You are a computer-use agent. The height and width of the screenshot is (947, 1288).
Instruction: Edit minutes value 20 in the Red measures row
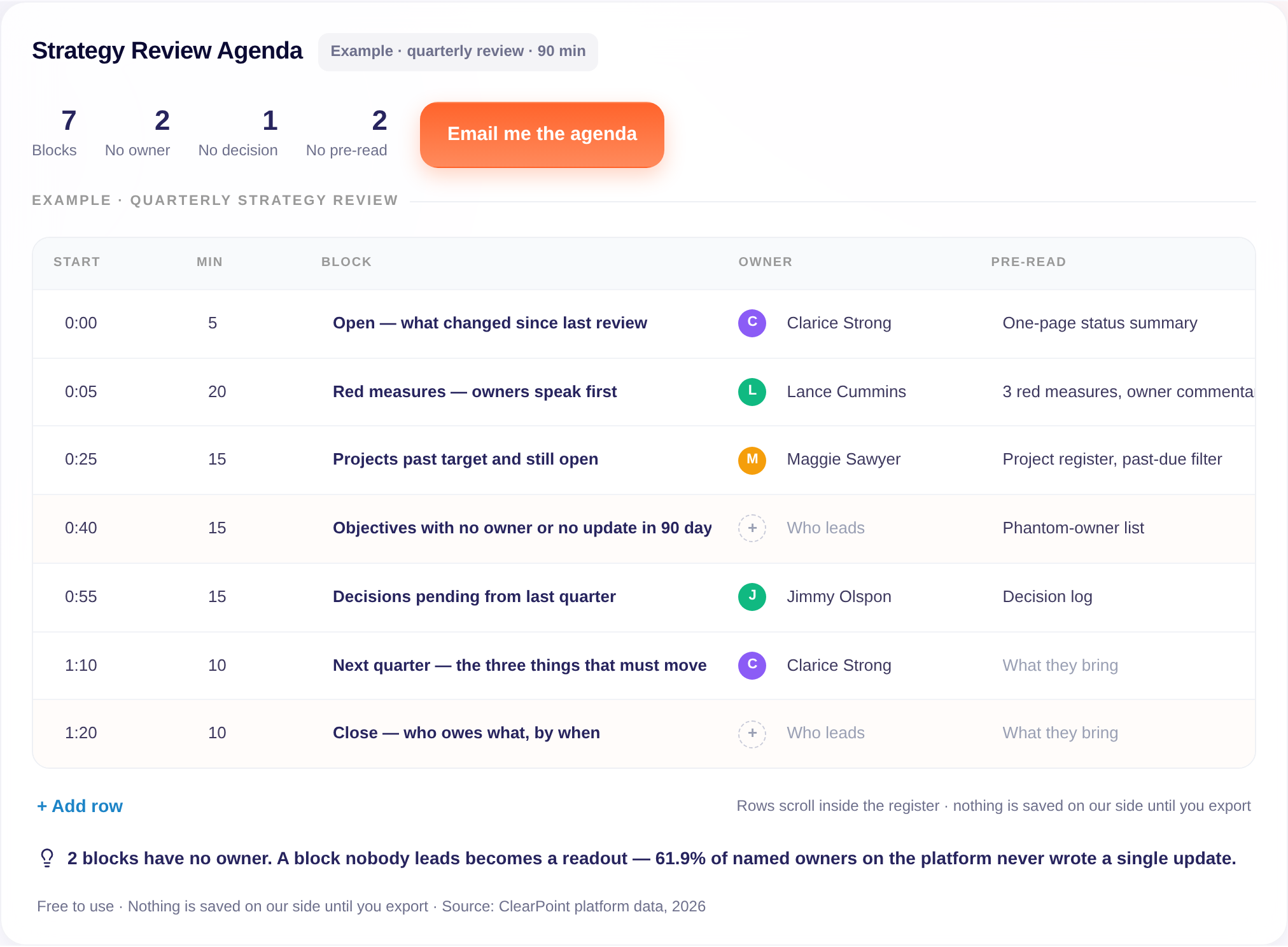[217, 392]
